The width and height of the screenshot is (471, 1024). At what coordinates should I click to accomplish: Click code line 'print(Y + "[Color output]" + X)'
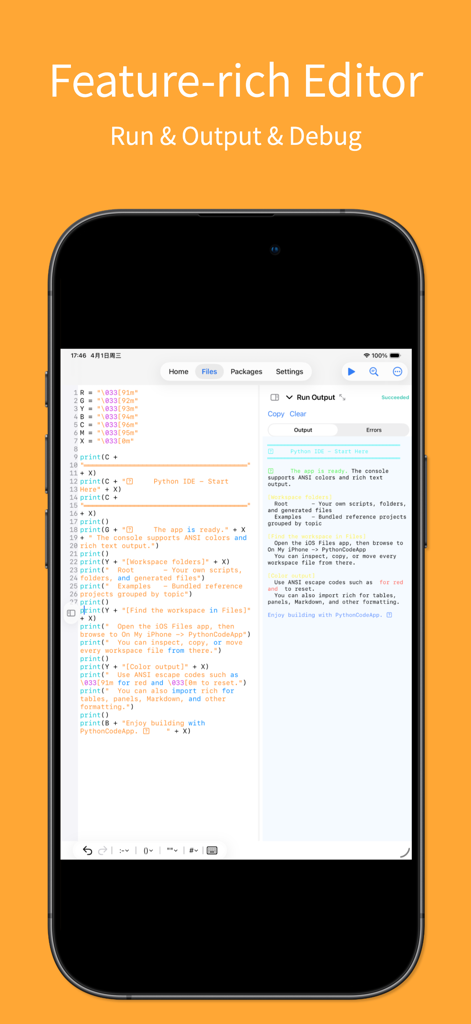(144, 666)
